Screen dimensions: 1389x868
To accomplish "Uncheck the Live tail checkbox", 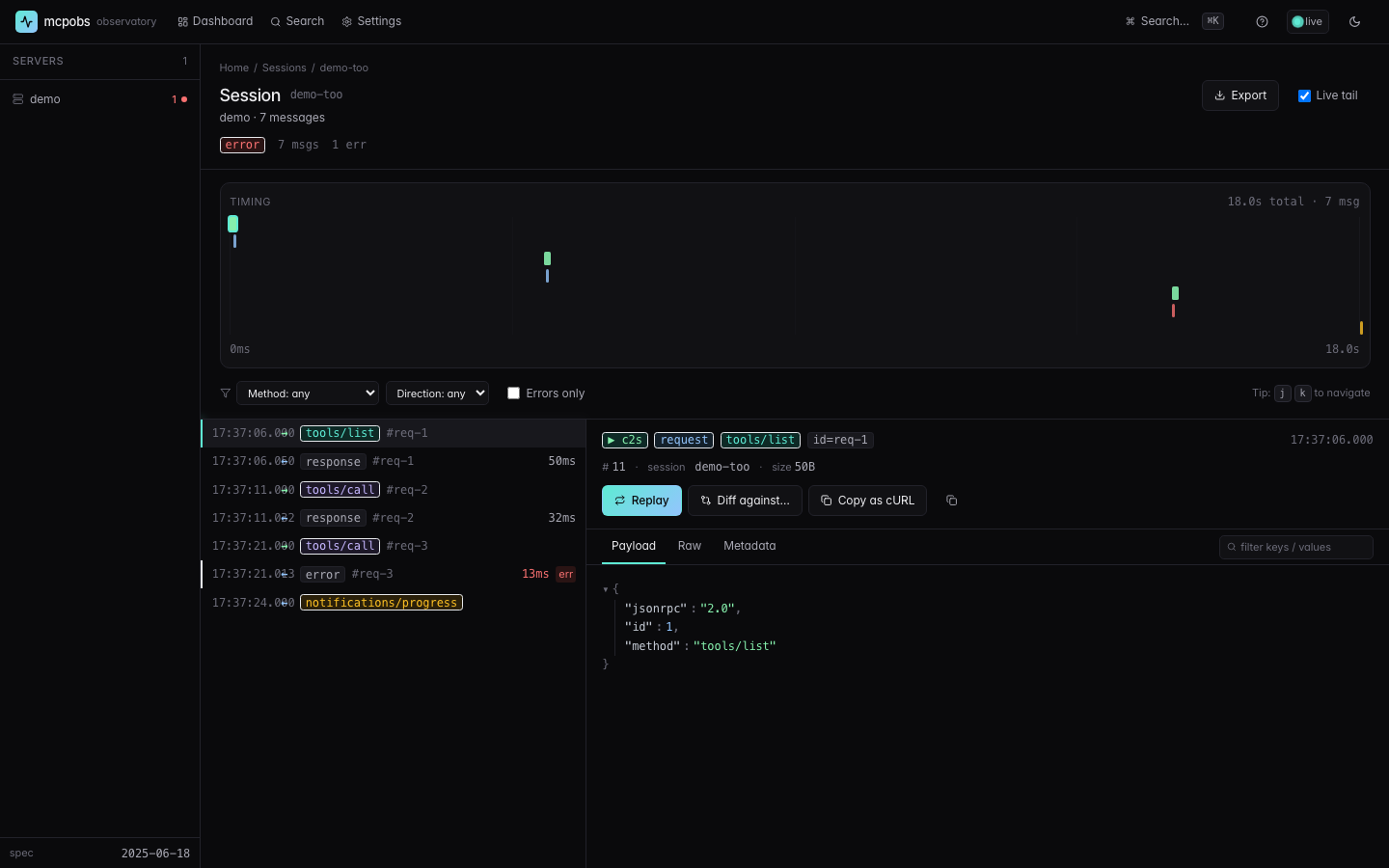I will [1304, 95].
